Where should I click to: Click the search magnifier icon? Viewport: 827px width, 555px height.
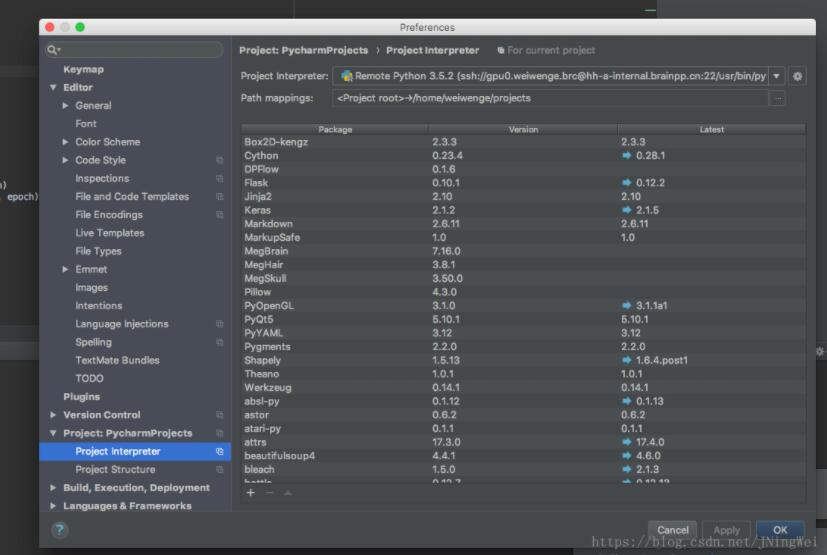coord(53,50)
